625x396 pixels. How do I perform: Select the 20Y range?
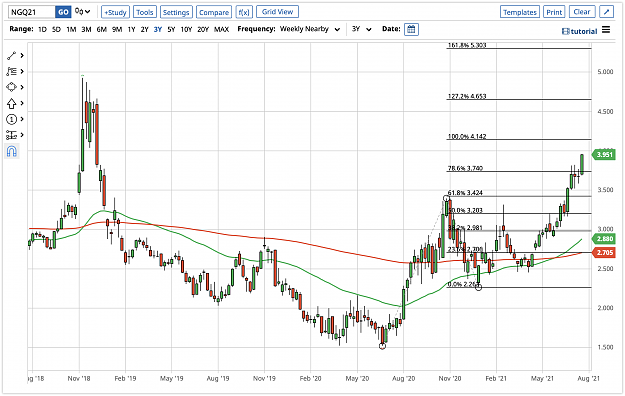203,29
